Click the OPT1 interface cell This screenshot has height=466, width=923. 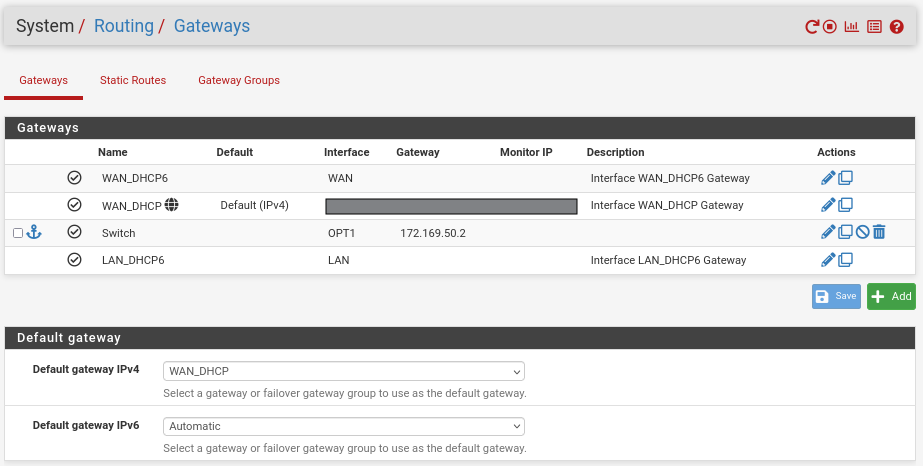pos(341,233)
